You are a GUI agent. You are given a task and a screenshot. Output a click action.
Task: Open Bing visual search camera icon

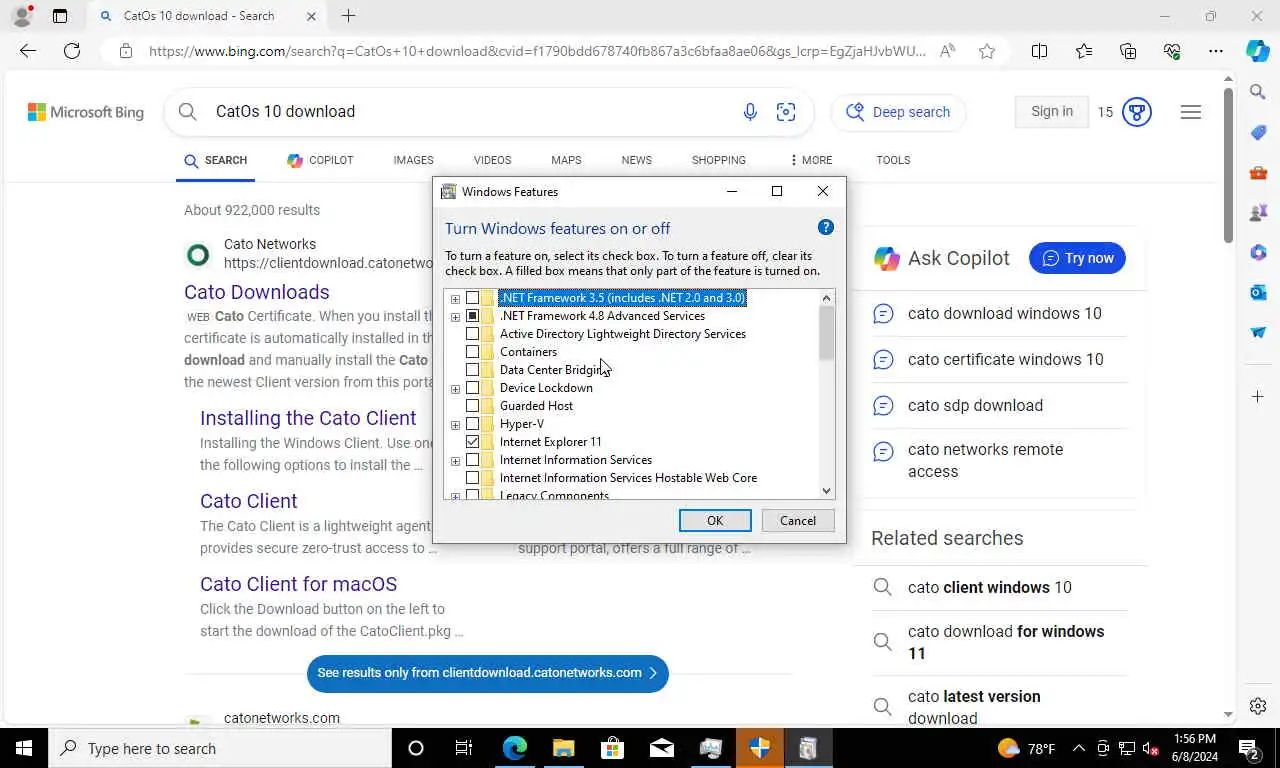click(786, 112)
